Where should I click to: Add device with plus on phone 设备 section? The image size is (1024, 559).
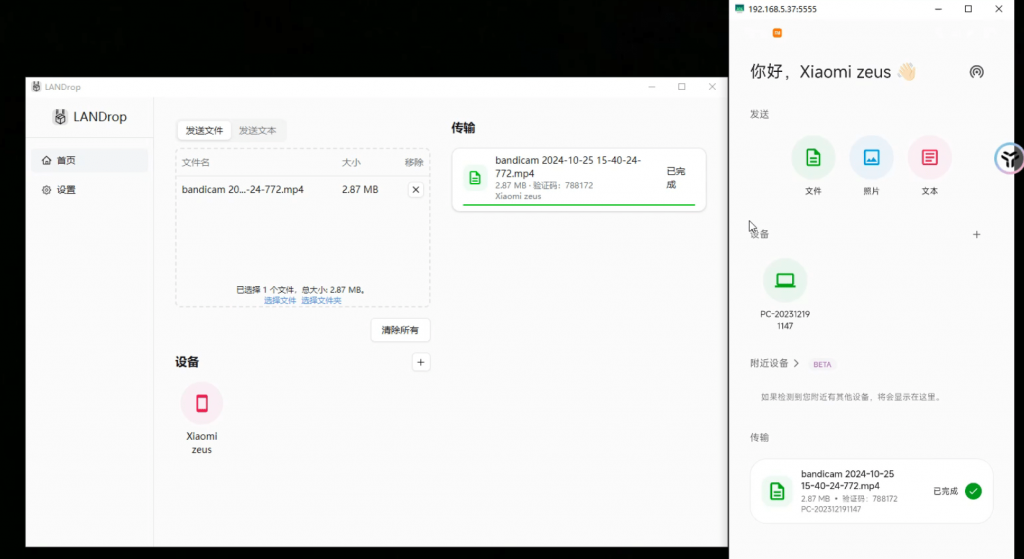coord(977,235)
